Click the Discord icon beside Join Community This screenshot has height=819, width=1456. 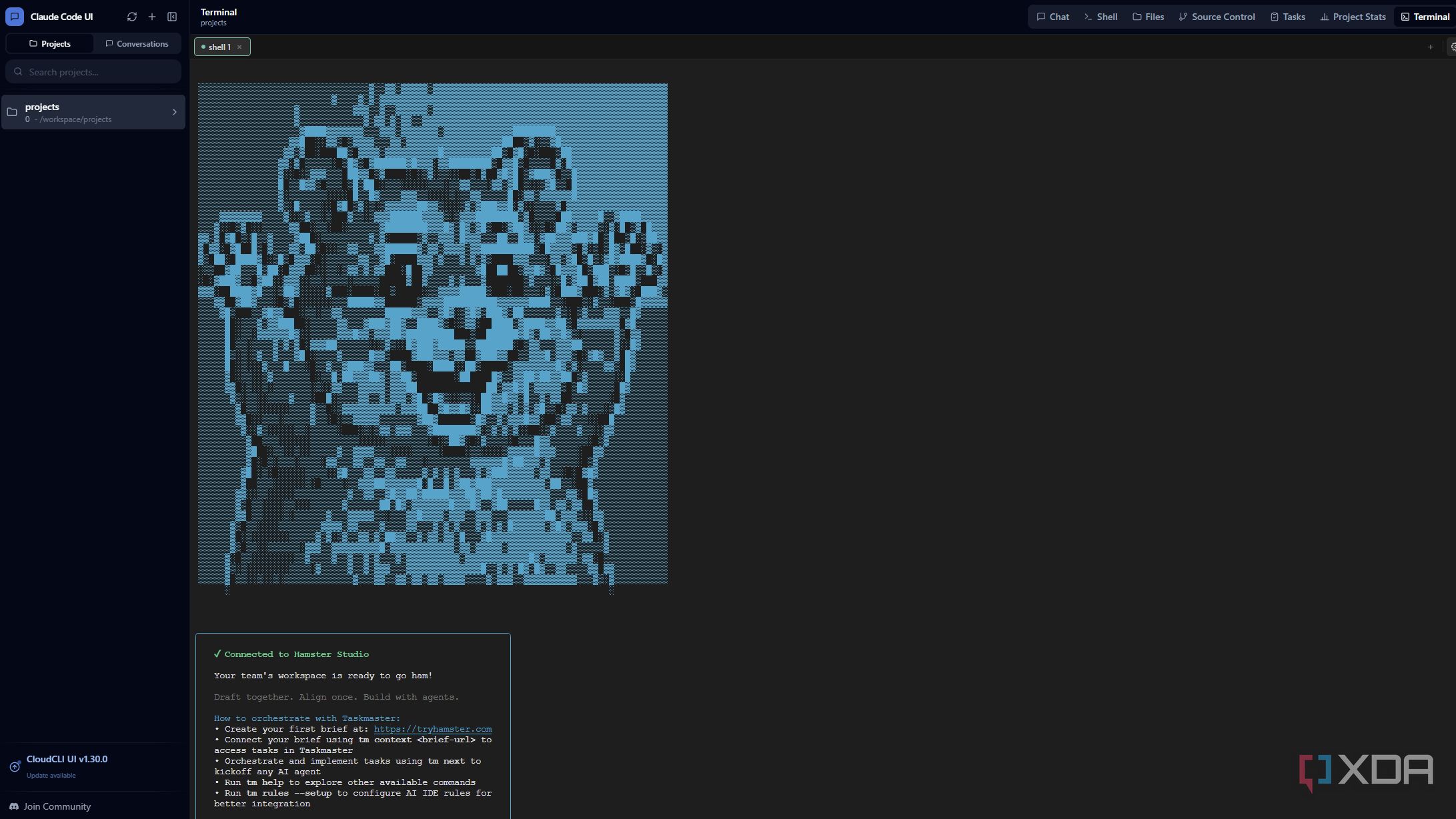(14, 806)
